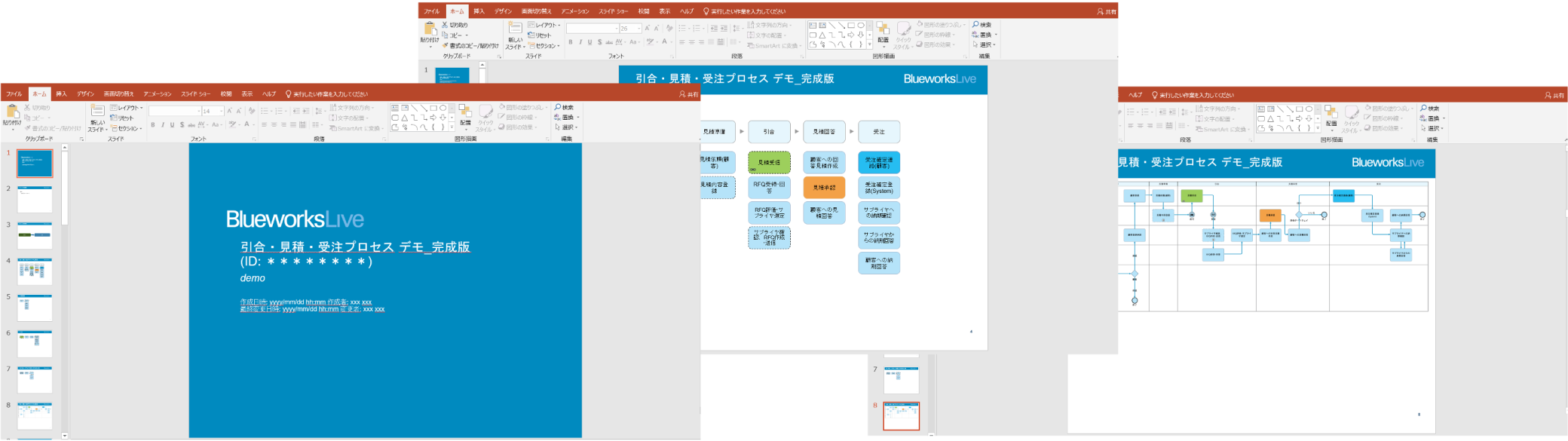The height and width of the screenshot is (441, 1568).
Task: Open the Insert (挿入) tab in the left window
Action: point(61,94)
